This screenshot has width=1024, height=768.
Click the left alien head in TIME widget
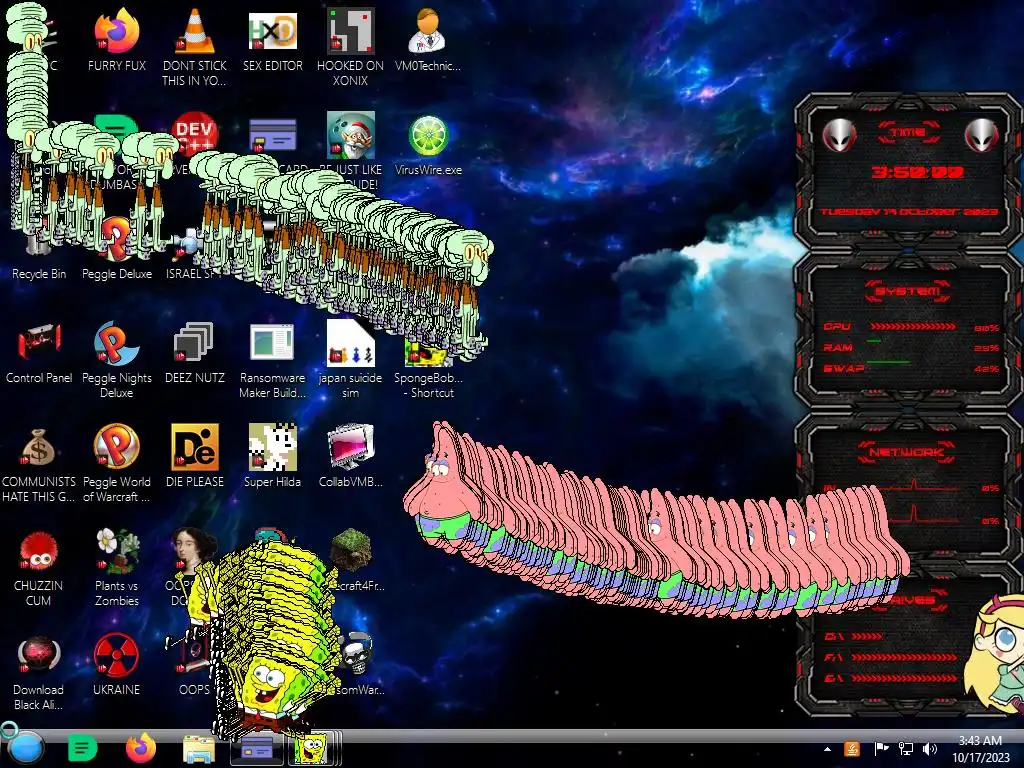[x=839, y=135]
